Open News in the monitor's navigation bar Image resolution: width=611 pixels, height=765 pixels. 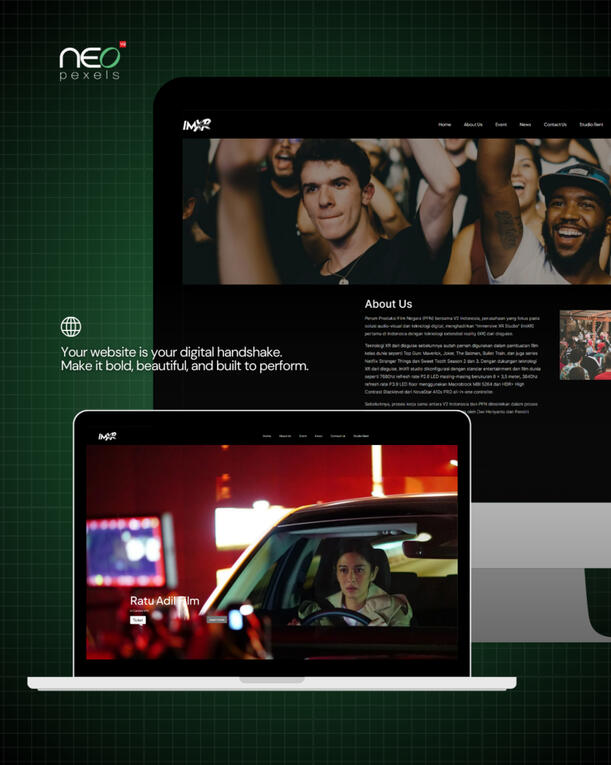click(525, 125)
